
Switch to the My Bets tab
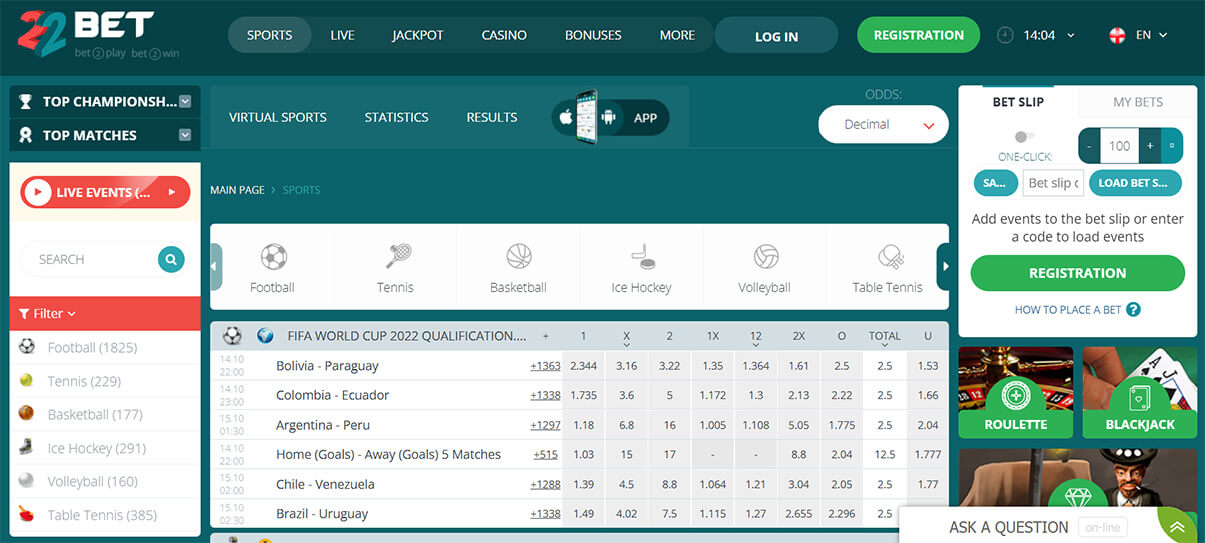[x=1138, y=102]
